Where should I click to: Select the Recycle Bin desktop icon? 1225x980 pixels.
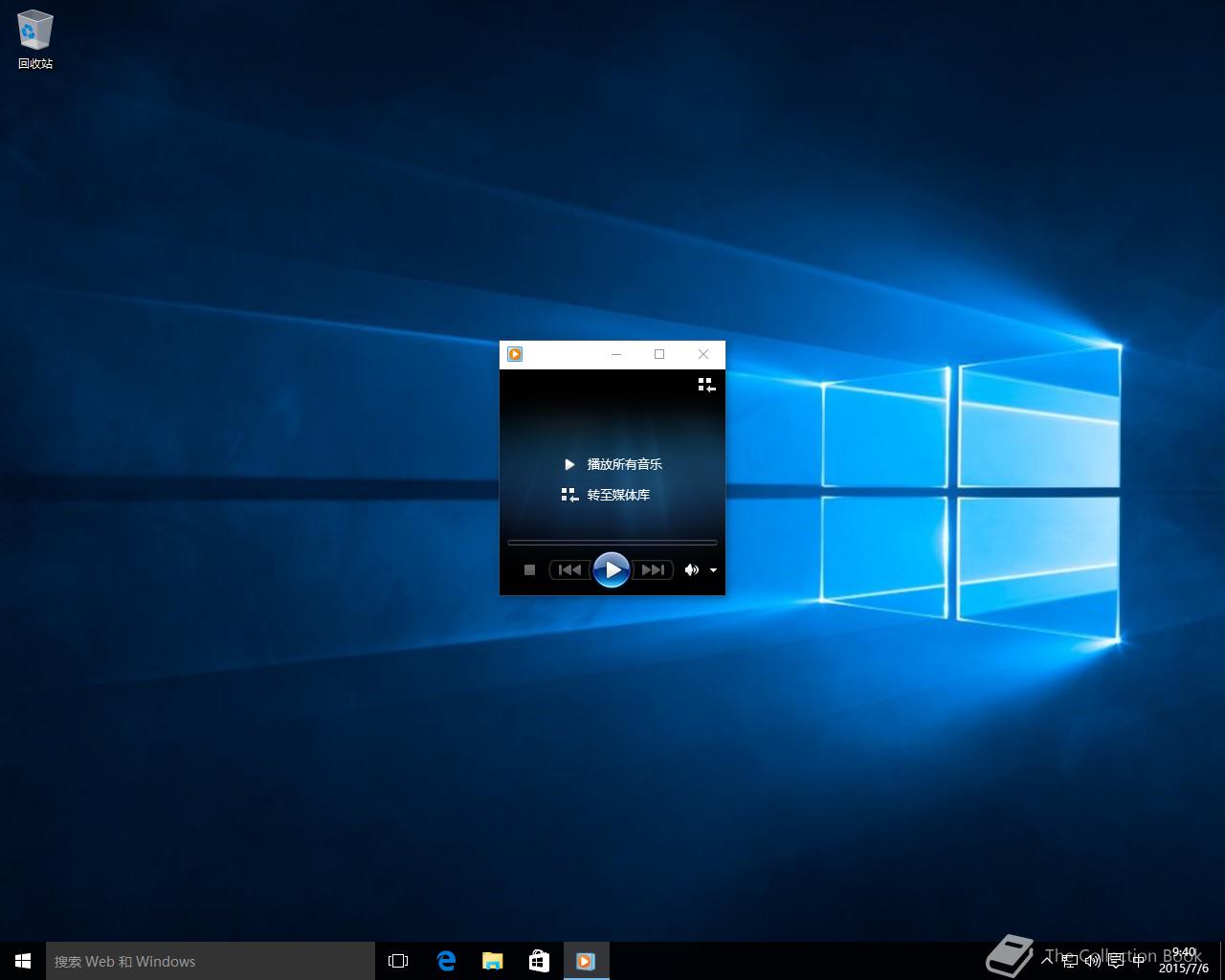[35, 40]
